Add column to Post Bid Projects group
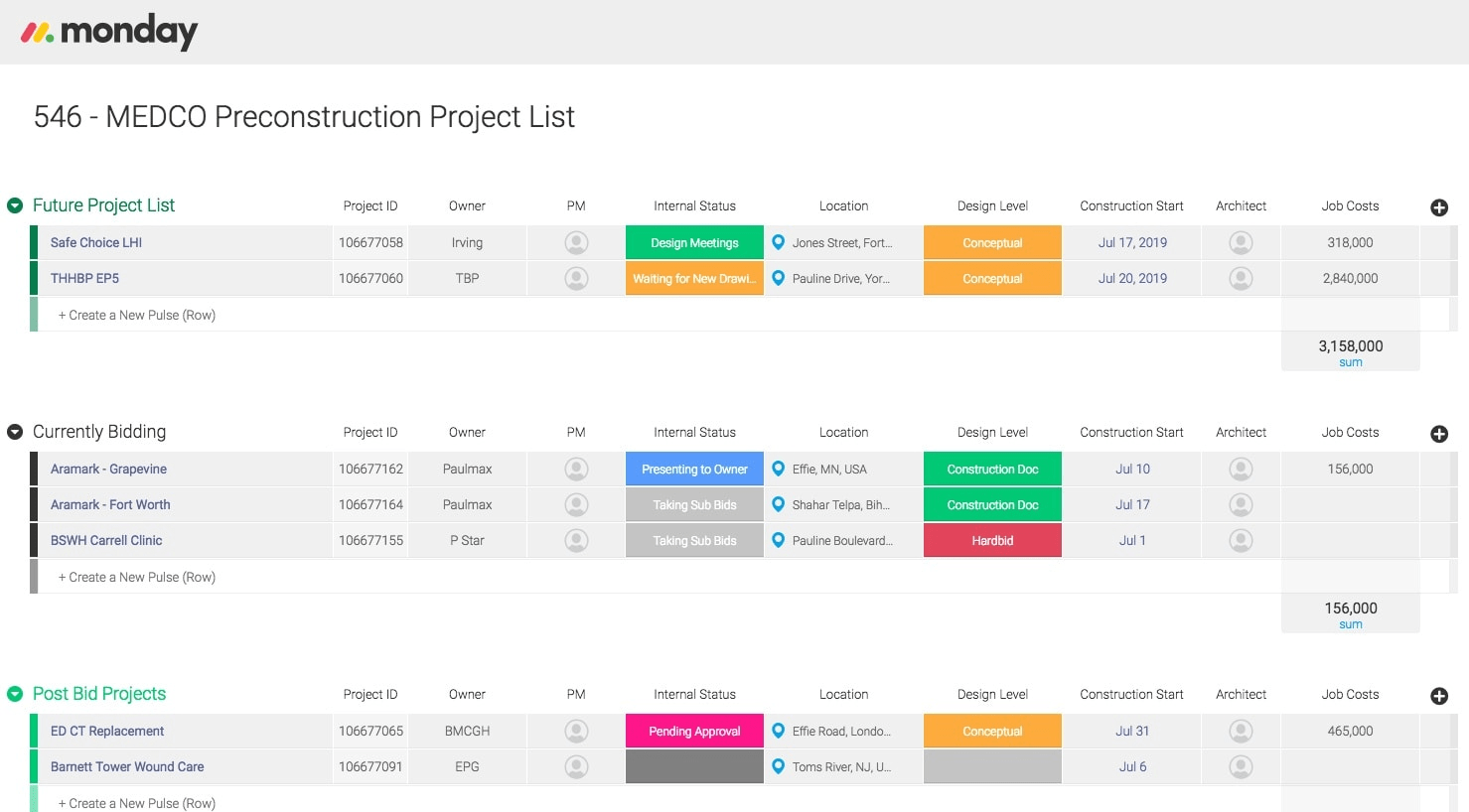Image resolution: width=1469 pixels, height=812 pixels. (x=1439, y=696)
